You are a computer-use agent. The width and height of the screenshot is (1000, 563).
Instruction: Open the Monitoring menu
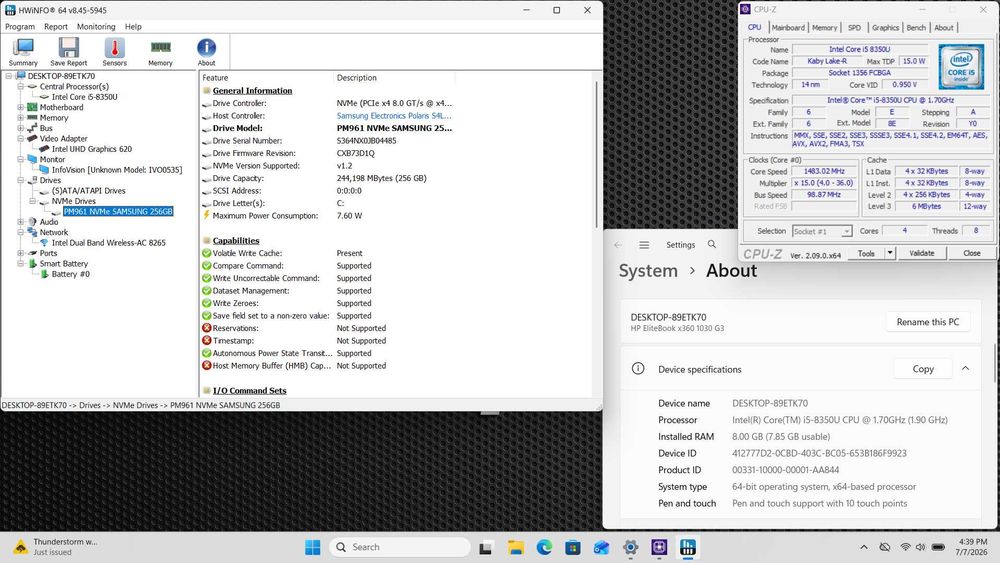click(x=96, y=27)
